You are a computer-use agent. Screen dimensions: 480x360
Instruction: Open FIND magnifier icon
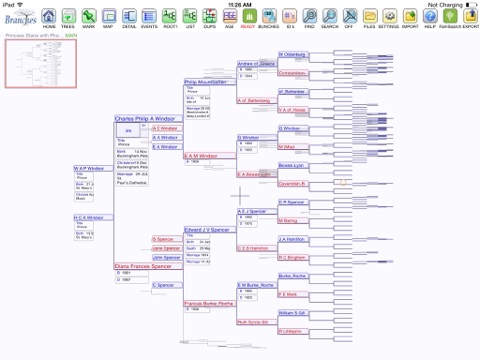point(310,16)
